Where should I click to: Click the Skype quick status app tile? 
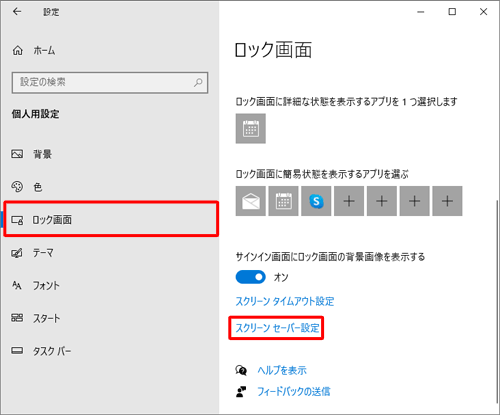click(x=316, y=201)
